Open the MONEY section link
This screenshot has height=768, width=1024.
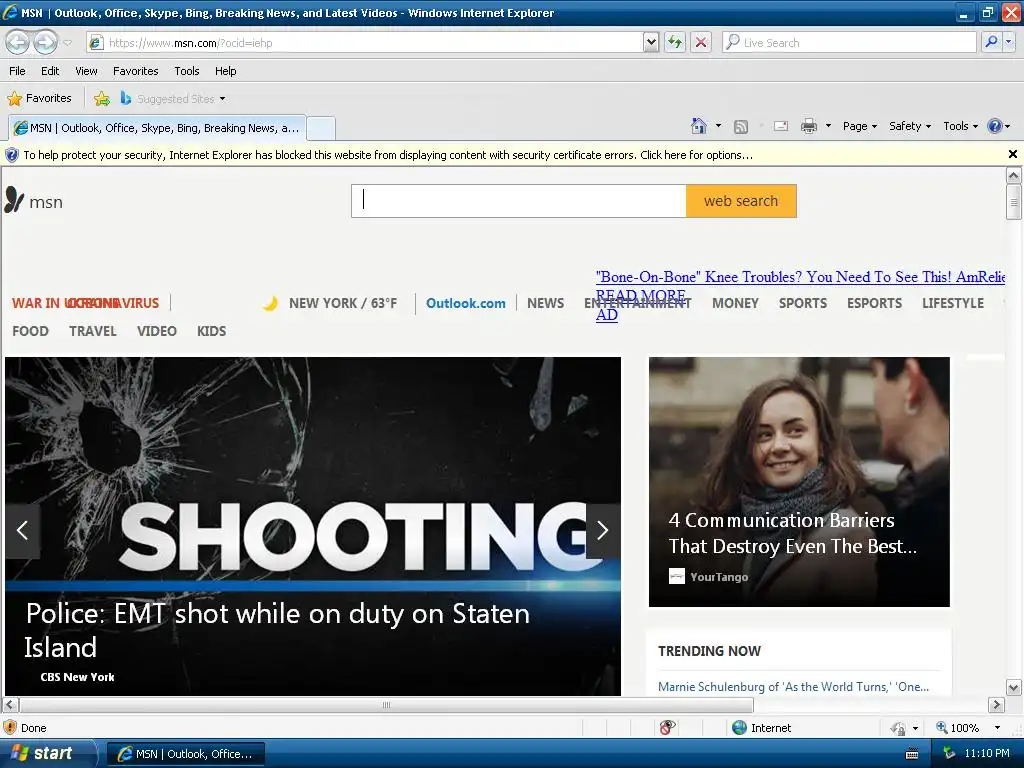tap(735, 303)
